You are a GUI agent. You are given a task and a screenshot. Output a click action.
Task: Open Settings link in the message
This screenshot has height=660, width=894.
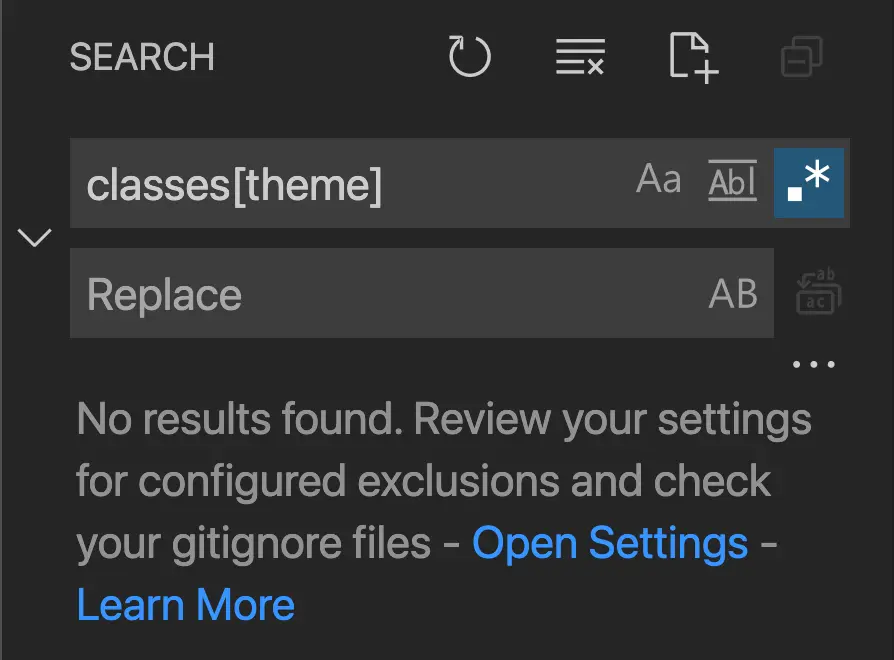(x=610, y=543)
